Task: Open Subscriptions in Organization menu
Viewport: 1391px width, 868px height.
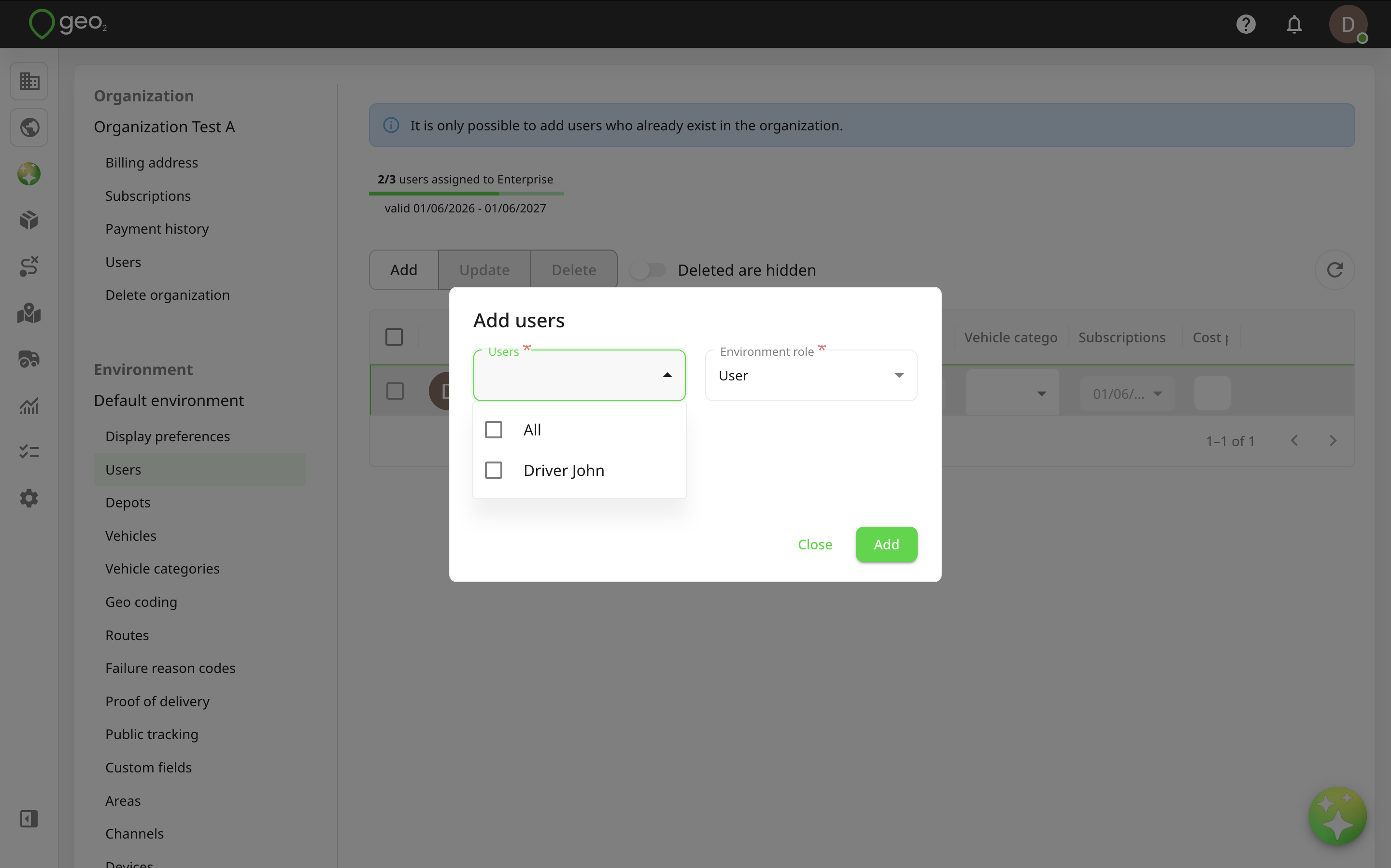Action: coord(148,196)
